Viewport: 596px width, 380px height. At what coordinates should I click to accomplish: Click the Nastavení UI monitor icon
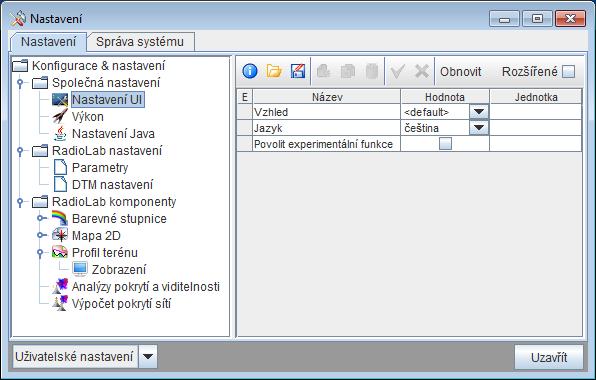[x=60, y=100]
